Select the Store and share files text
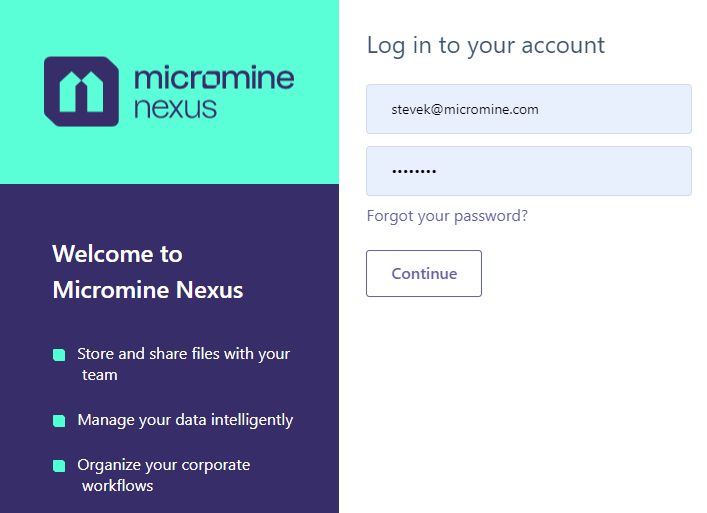 pyautogui.click(x=183, y=364)
